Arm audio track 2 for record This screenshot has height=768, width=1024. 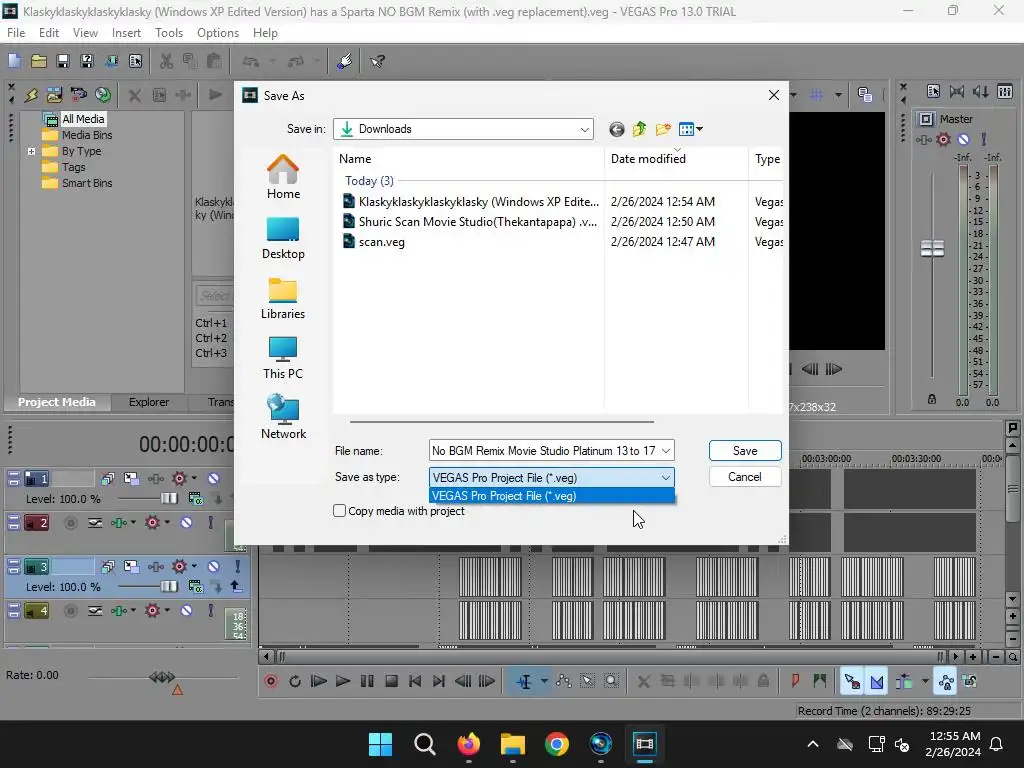(x=71, y=522)
